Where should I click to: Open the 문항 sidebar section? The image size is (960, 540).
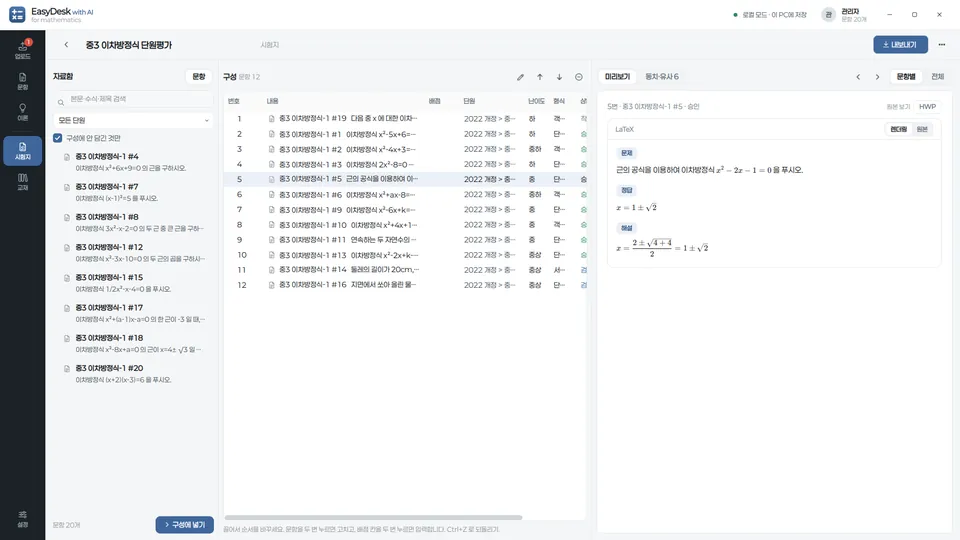(23, 81)
